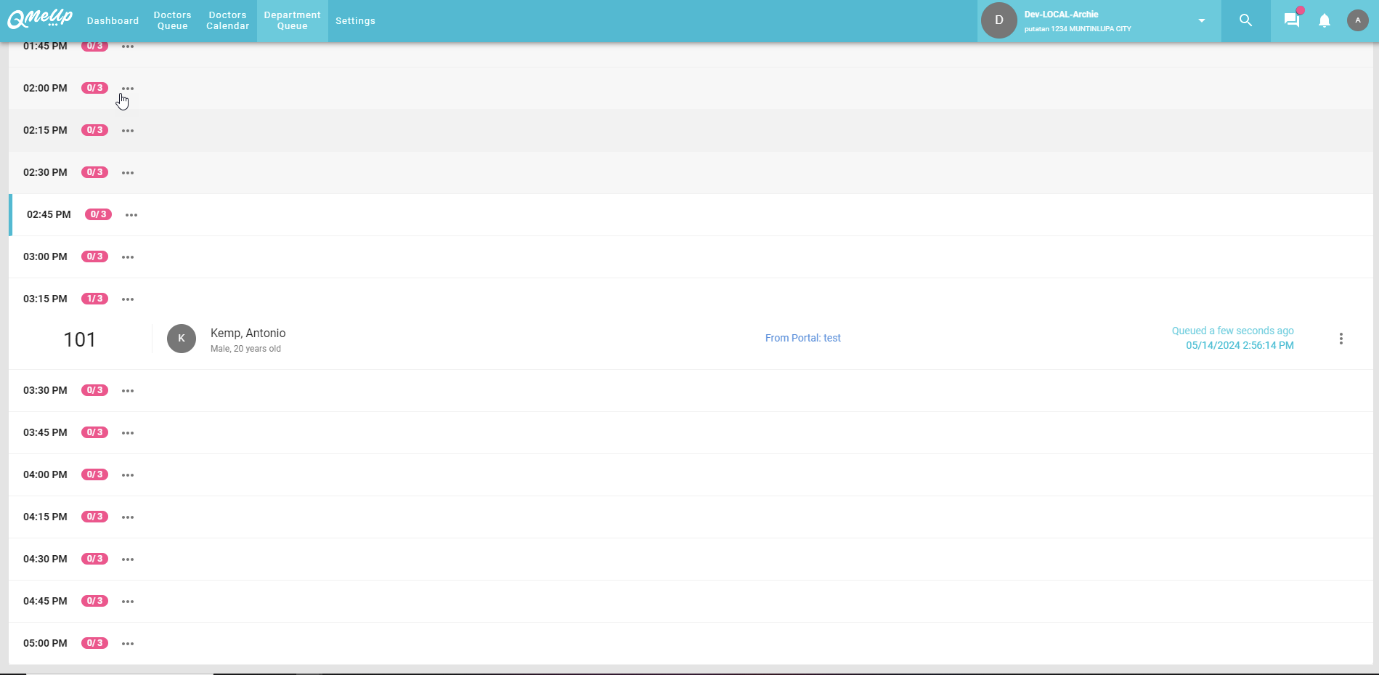Click the patient name Kemp, Antonio
The height and width of the screenshot is (675, 1379).
[248, 333]
